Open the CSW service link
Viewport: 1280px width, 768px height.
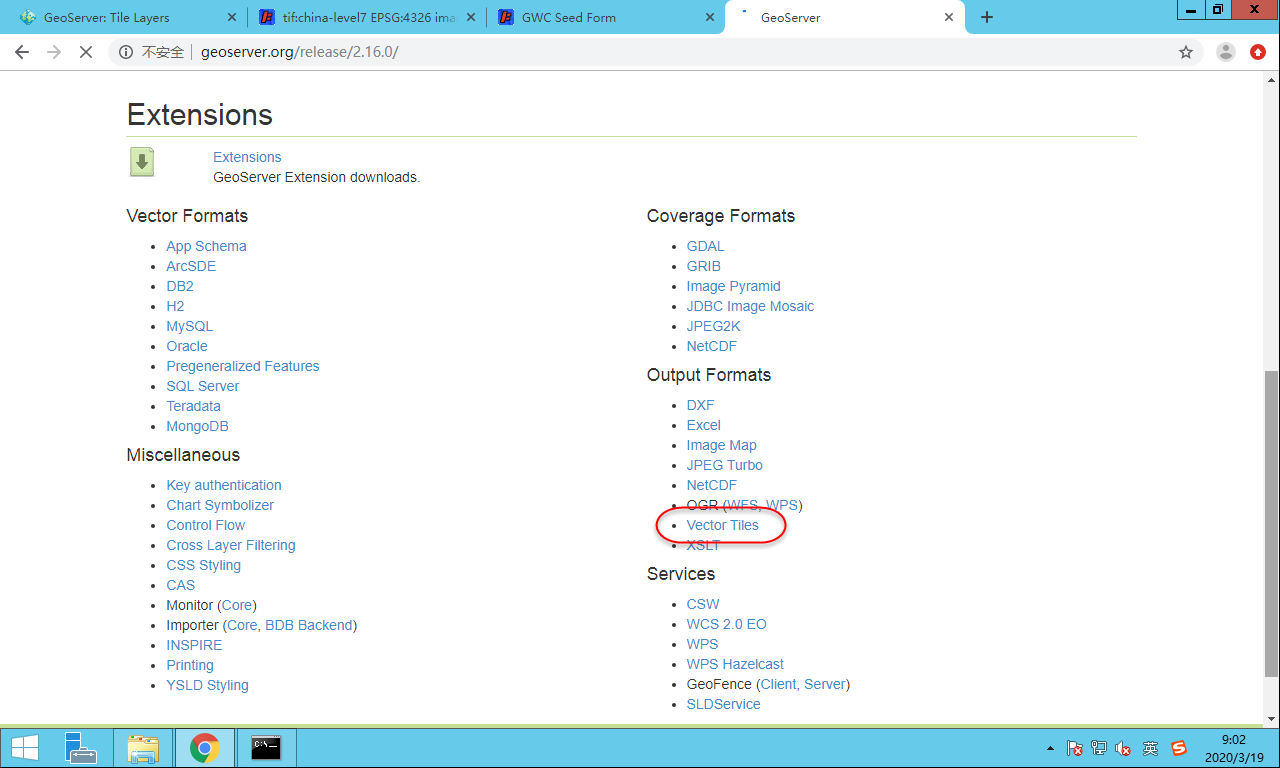(703, 604)
